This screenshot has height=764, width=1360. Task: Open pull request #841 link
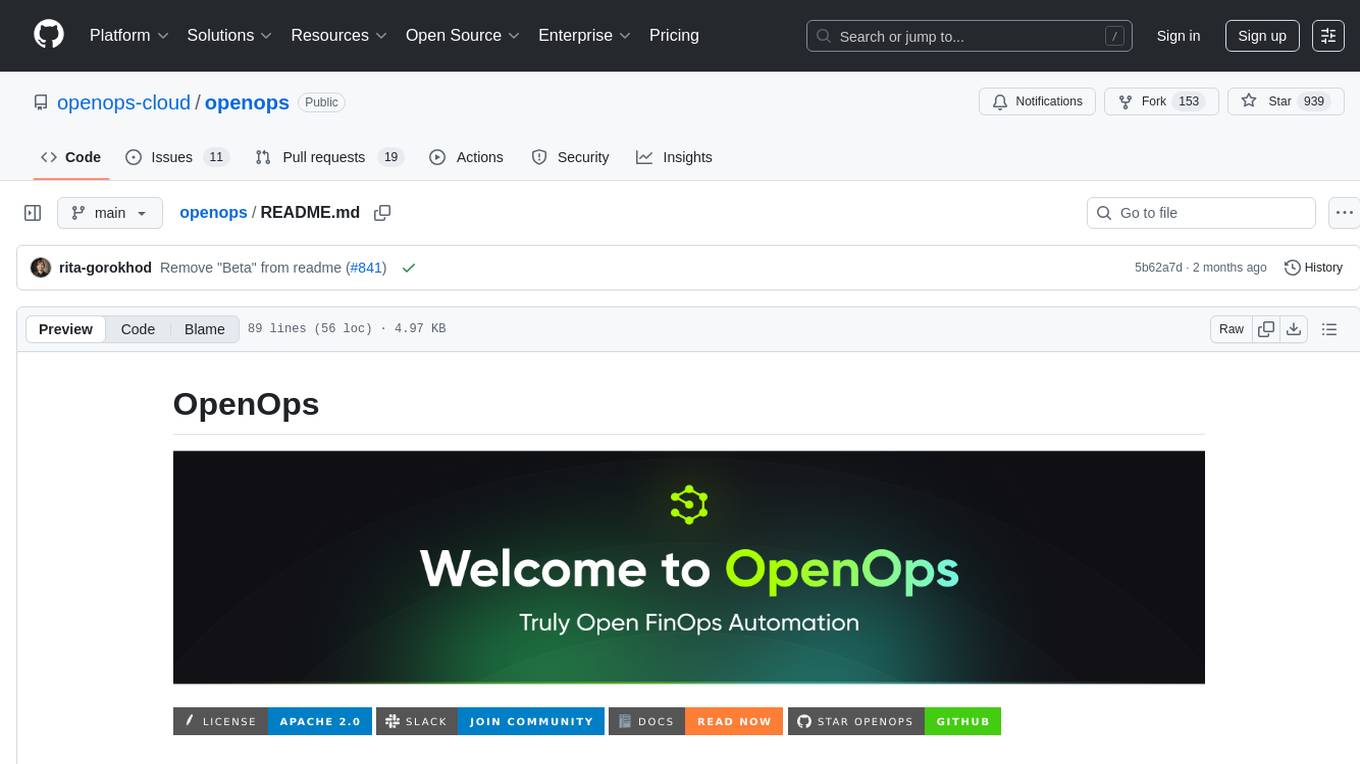tap(366, 267)
